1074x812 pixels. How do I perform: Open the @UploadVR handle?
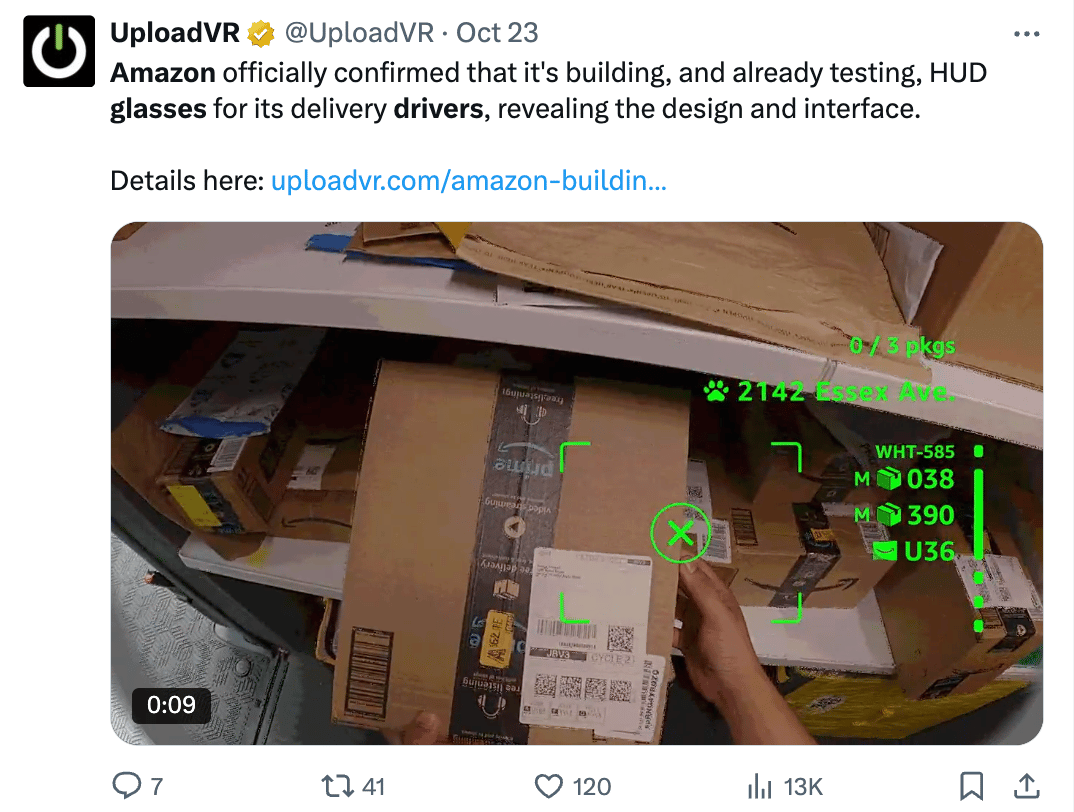click(x=359, y=33)
